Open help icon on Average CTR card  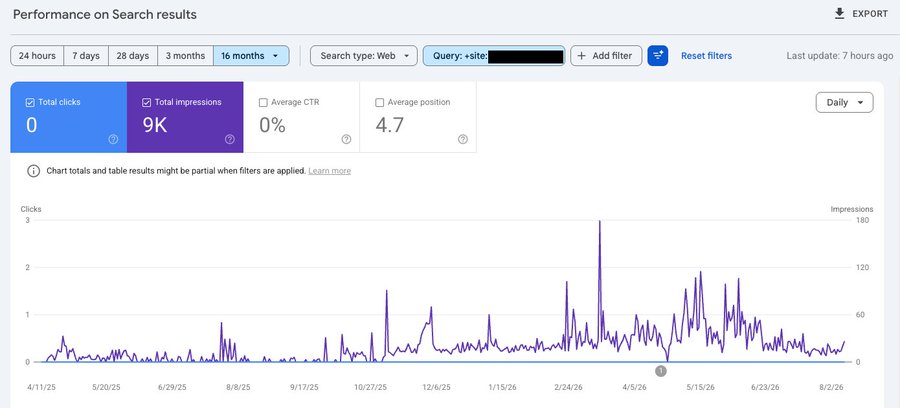coord(346,139)
